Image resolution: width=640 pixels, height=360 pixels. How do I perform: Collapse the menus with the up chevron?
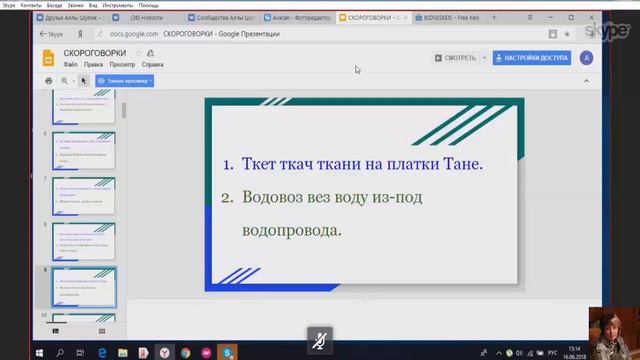[586, 81]
